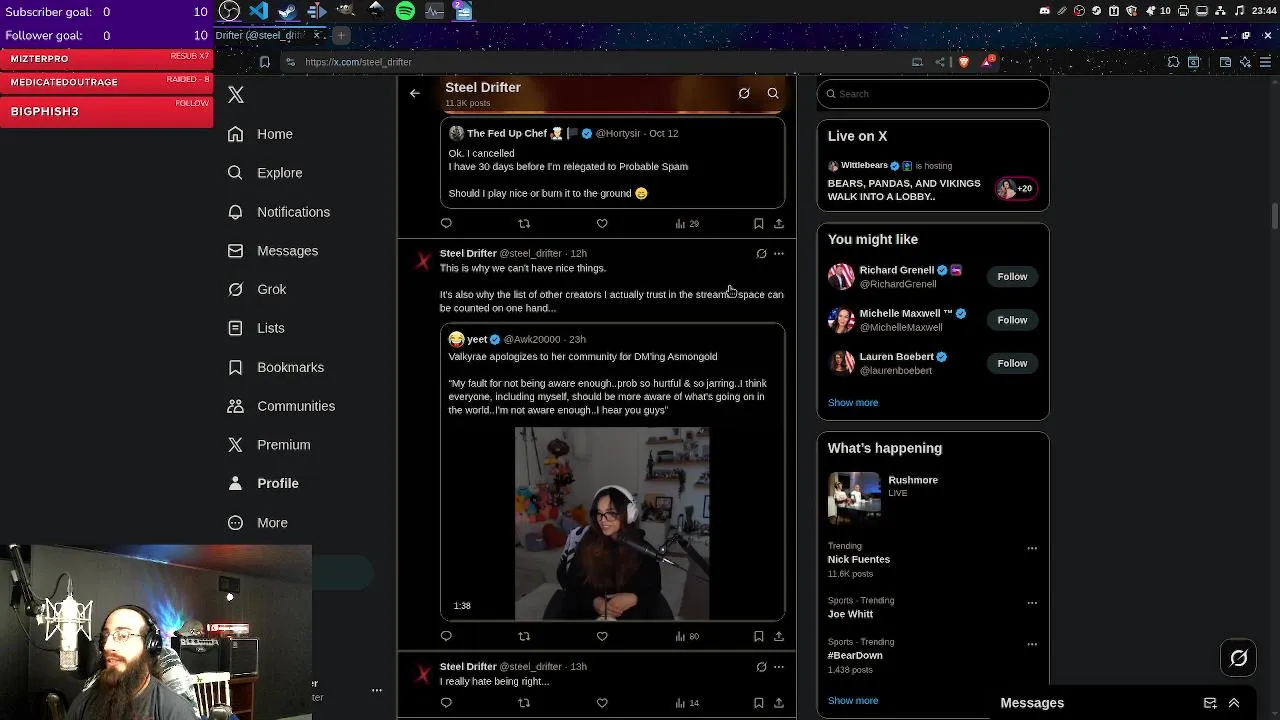Launch Spotify from the top panel
This screenshot has height=720, width=1280.
pos(405,11)
